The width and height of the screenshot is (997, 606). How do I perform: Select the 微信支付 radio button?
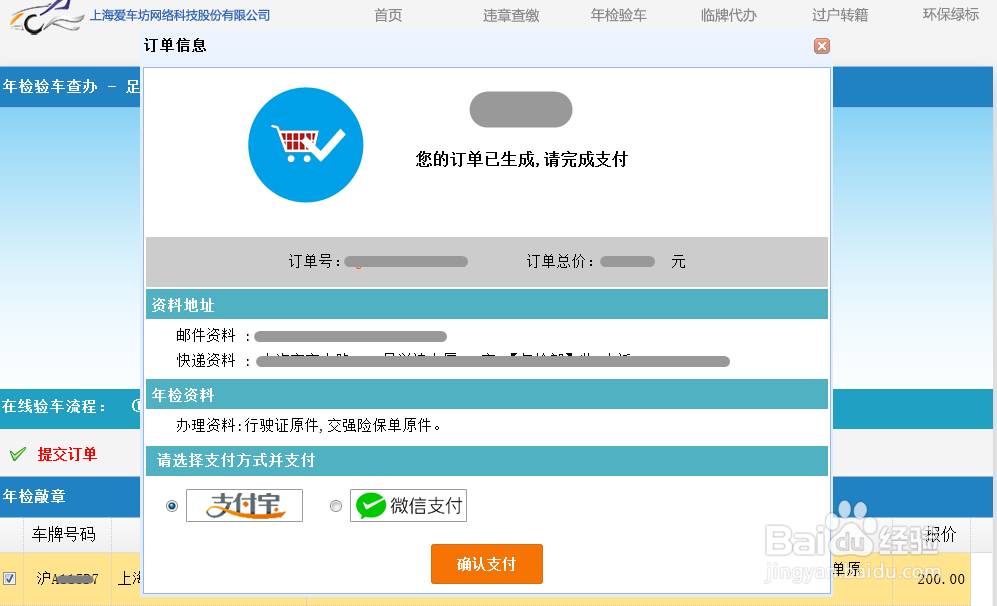(336, 506)
